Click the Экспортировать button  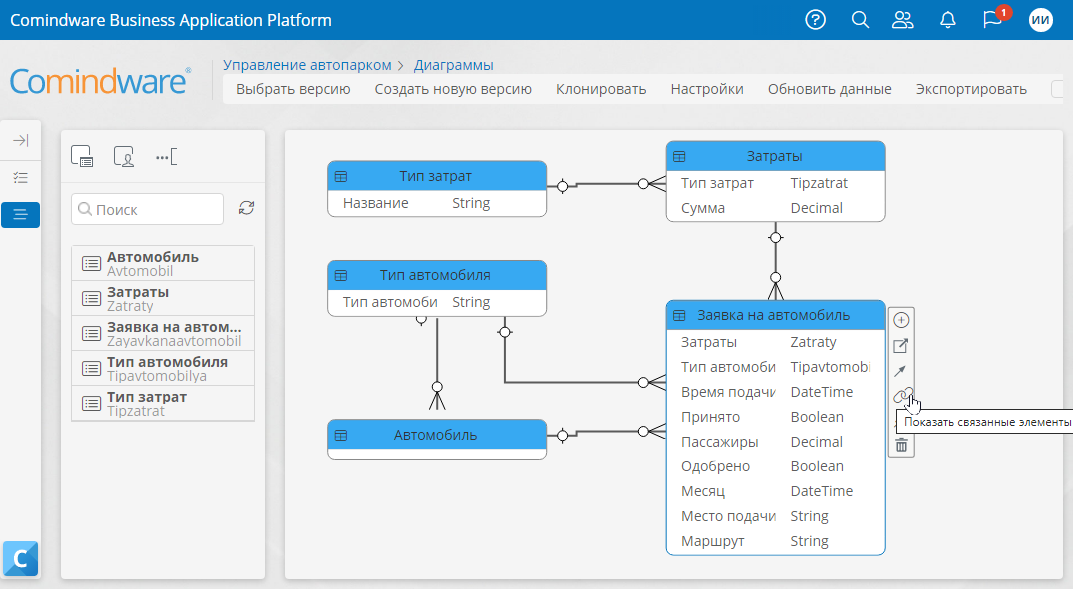[971, 89]
